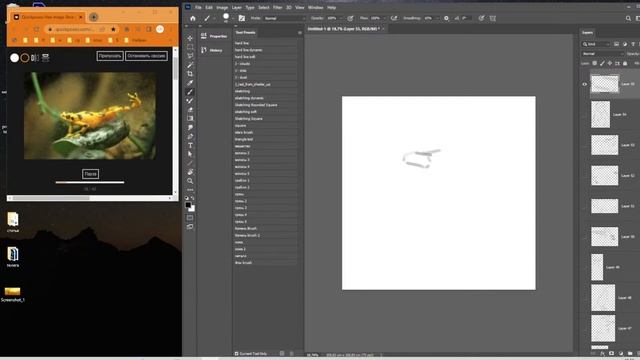Screen dimensions: 640x360
Task: Show Layer 53 visibility
Action: [584, 145]
